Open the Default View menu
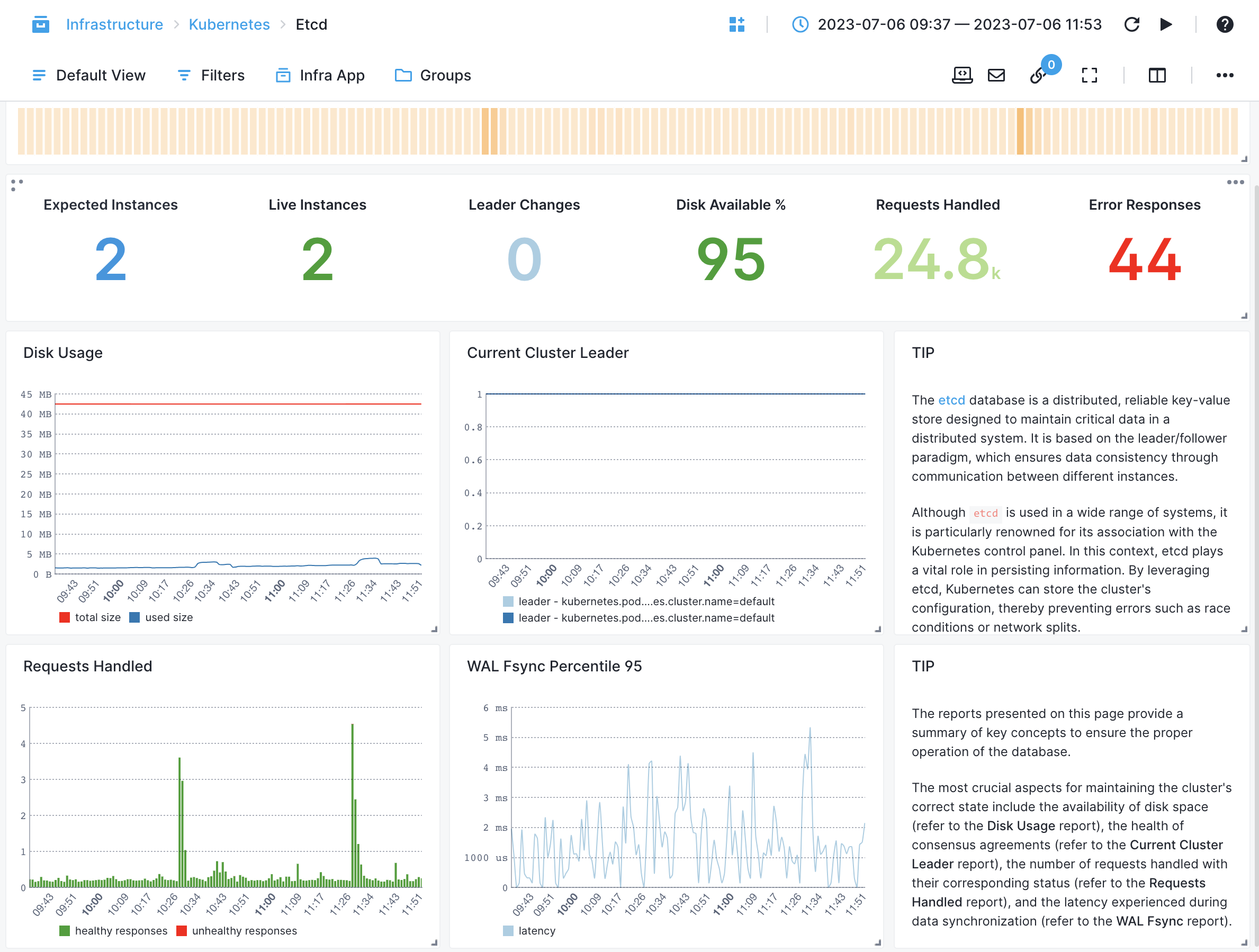 (x=89, y=75)
